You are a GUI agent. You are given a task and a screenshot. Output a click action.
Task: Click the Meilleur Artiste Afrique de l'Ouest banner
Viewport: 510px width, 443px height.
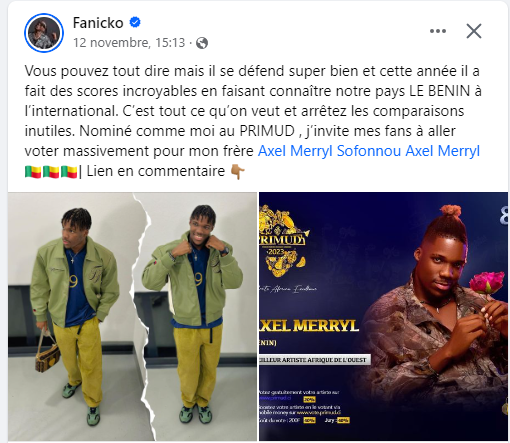click(x=315, y=360)
